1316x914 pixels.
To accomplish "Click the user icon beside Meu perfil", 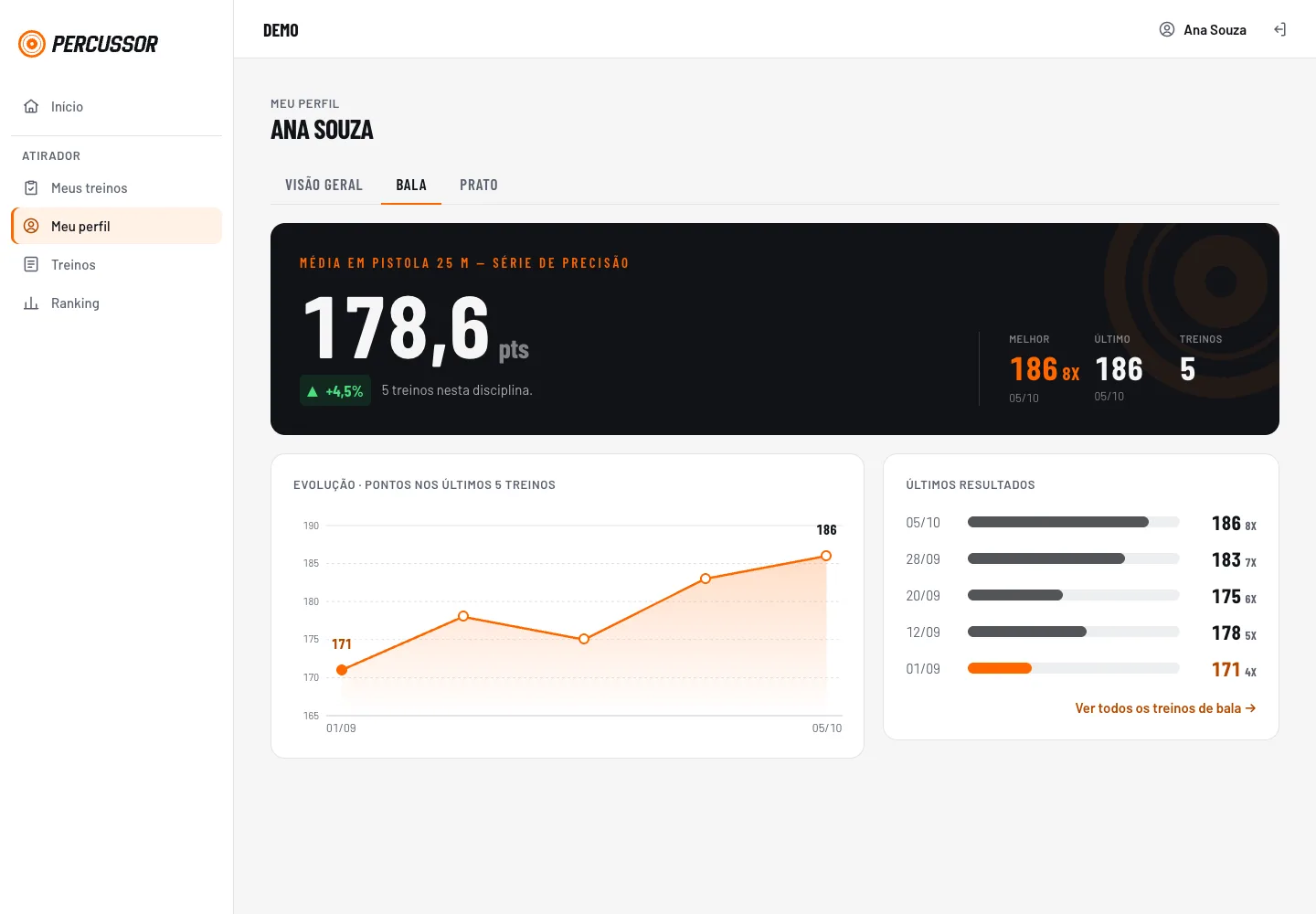I will [x=31, y=227].
